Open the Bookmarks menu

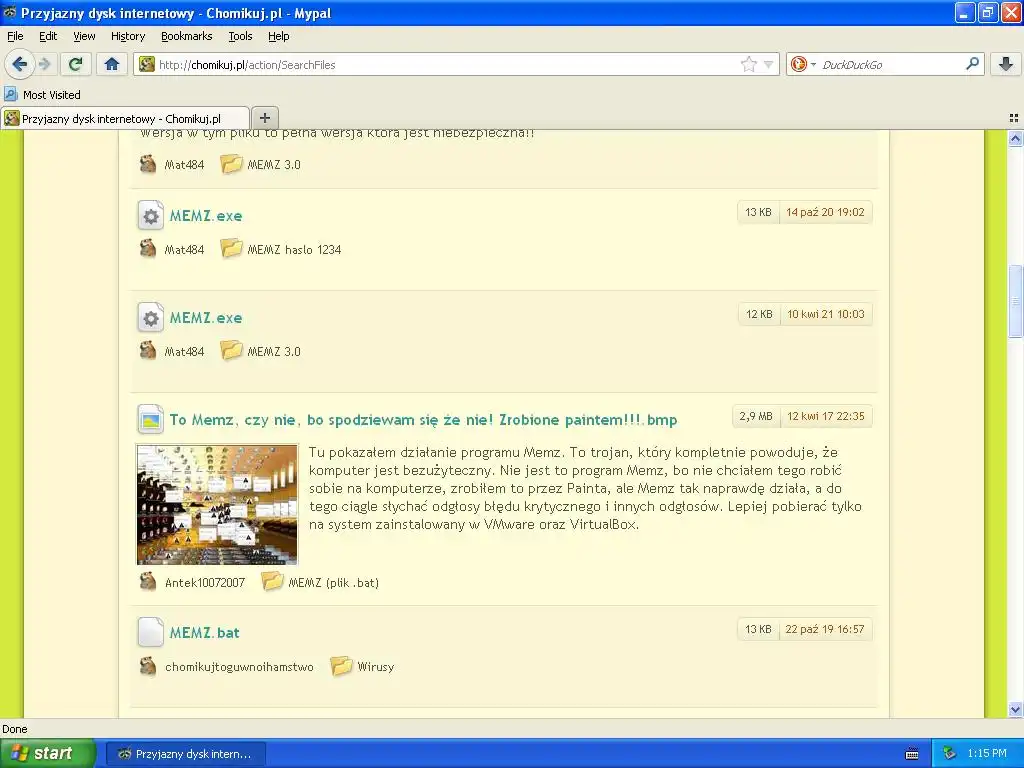[x=186, y=36]
